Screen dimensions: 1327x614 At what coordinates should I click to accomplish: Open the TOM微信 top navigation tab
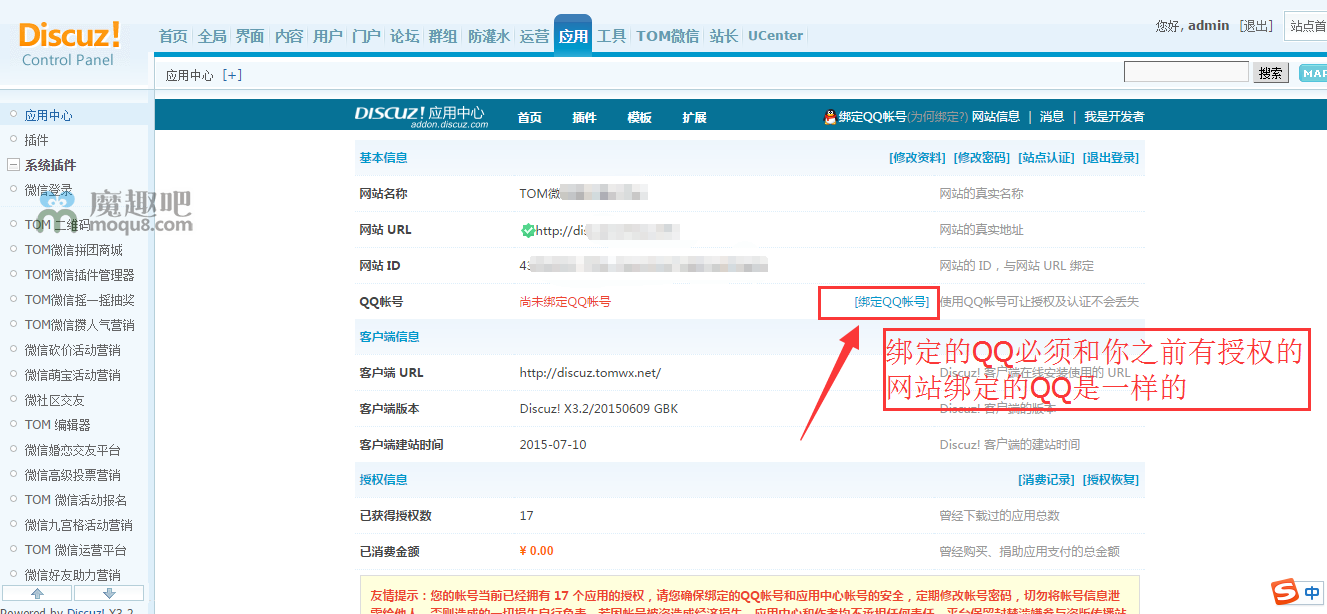coord(668,36)
